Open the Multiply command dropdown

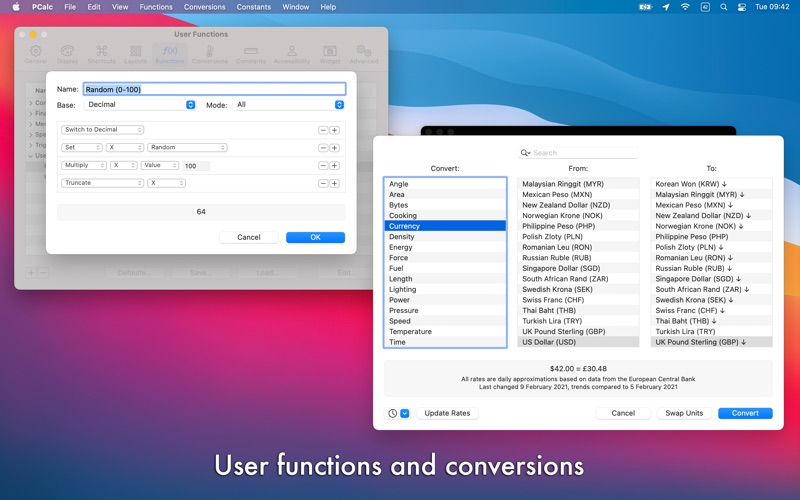coord(84,165)
